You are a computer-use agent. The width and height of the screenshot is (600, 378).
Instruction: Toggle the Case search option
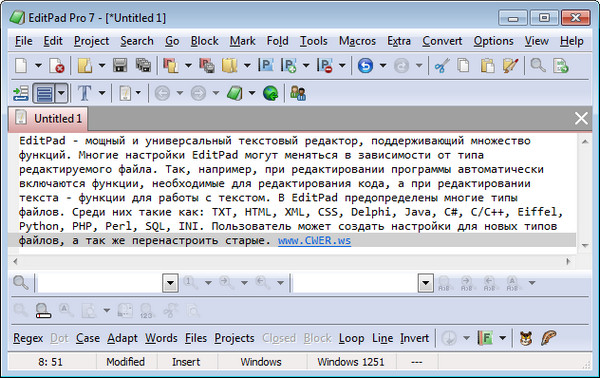pyautogui.click(x=88, y=338)
